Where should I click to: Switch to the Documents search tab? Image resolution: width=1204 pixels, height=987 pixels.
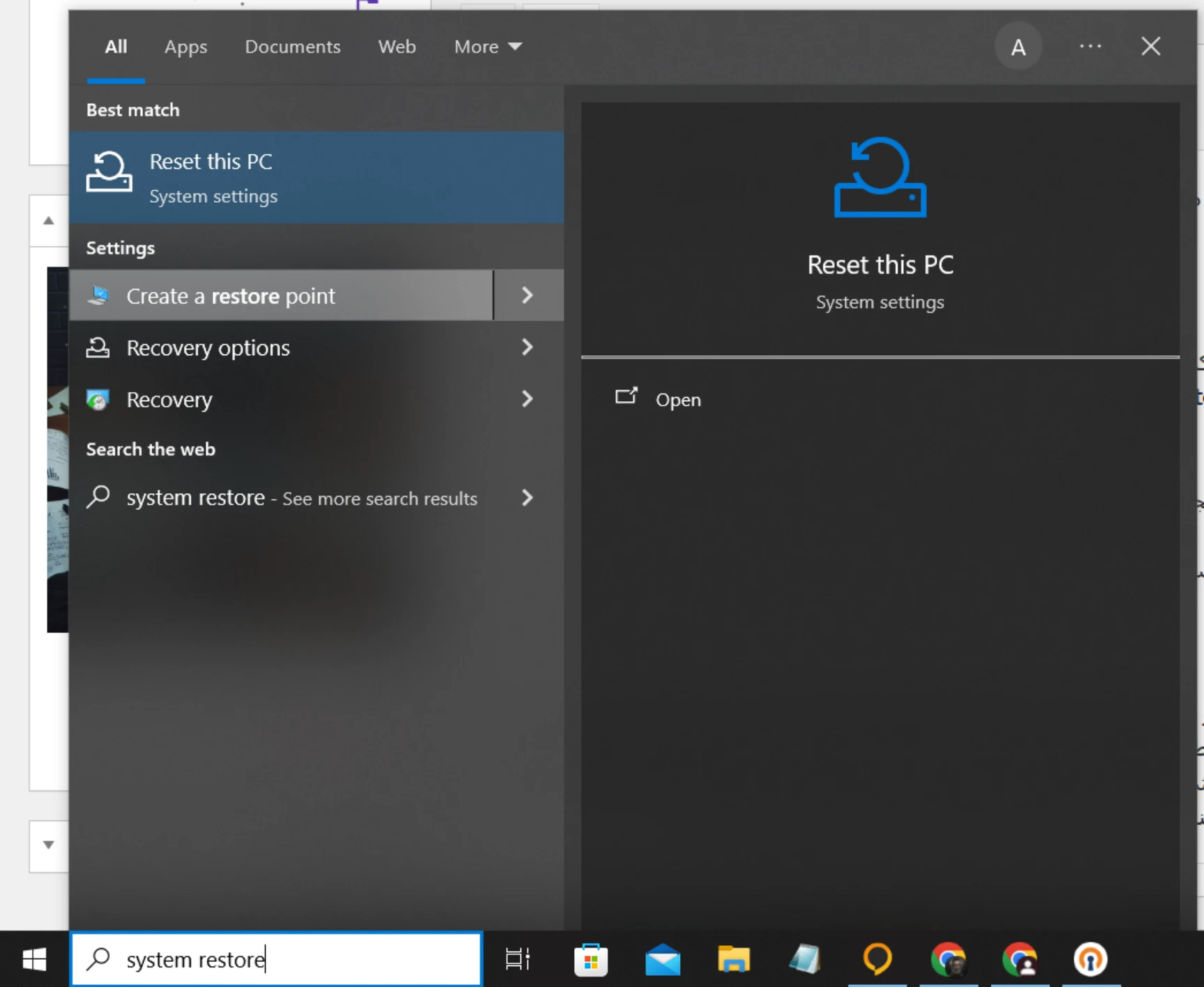point(293,47)
